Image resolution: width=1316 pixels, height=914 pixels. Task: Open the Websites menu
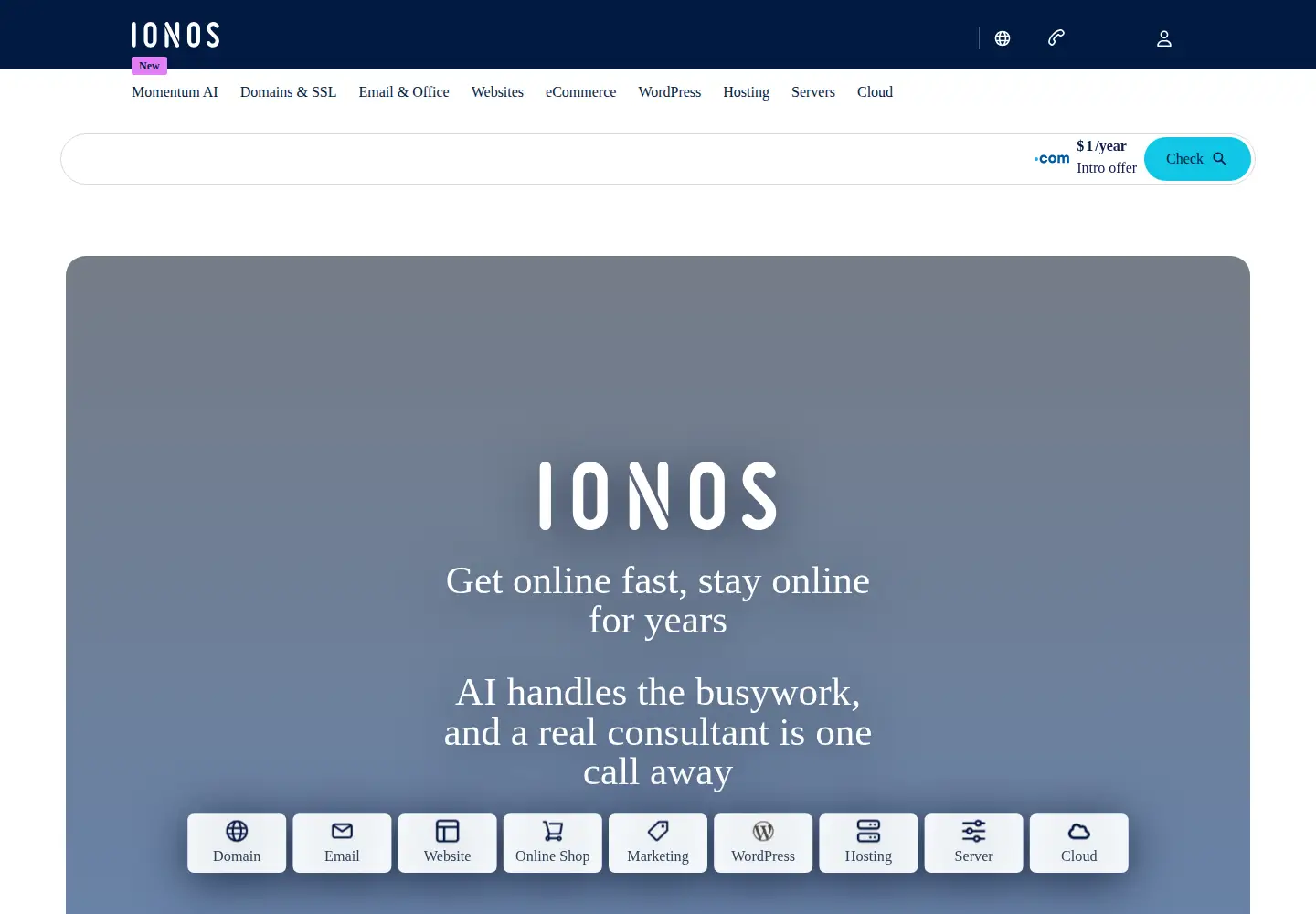[x=497, y=92]
